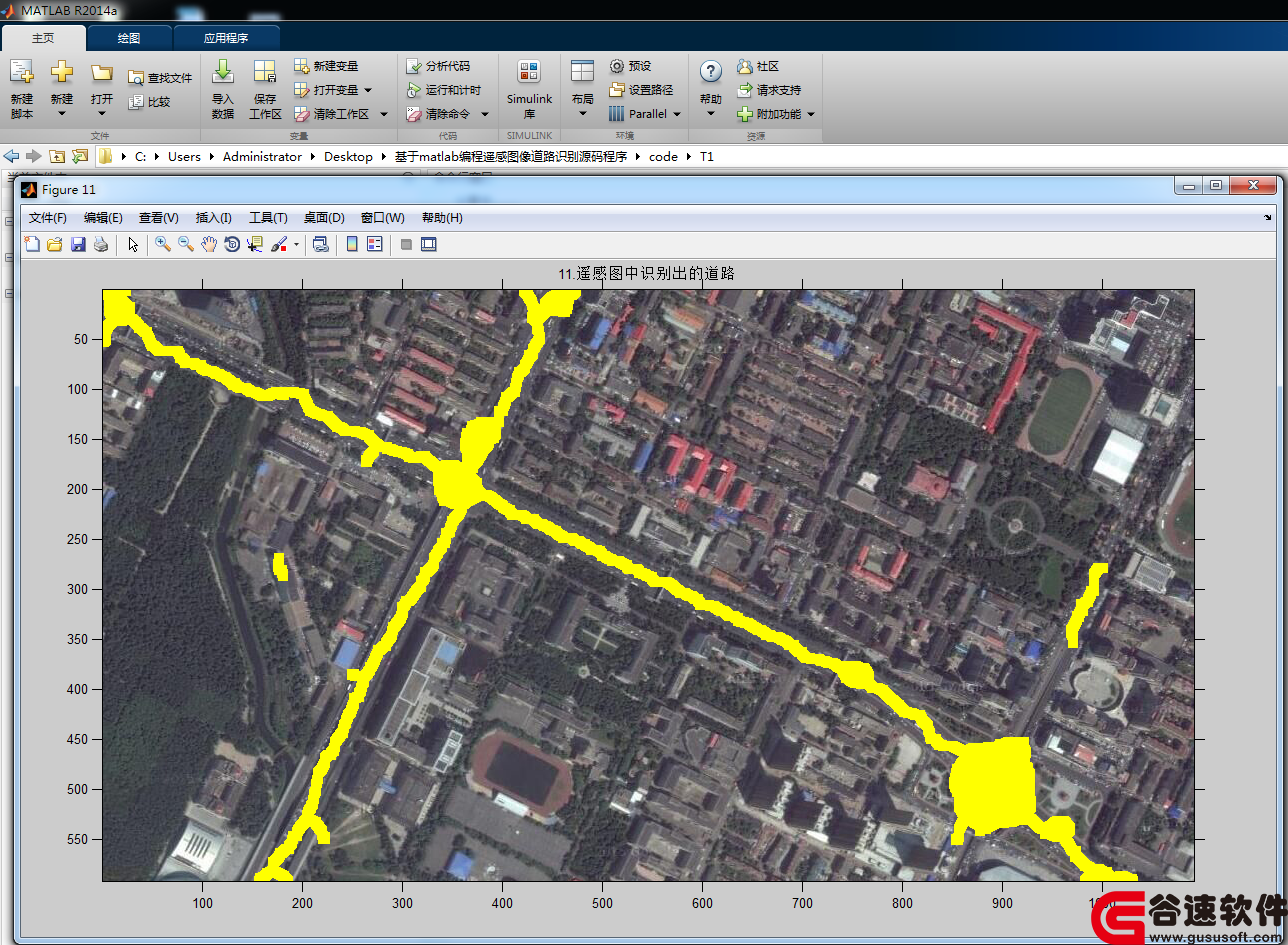Click Administrator in the address path
The height and width of the screenshot is (945, 1288).
coord(262,156)
